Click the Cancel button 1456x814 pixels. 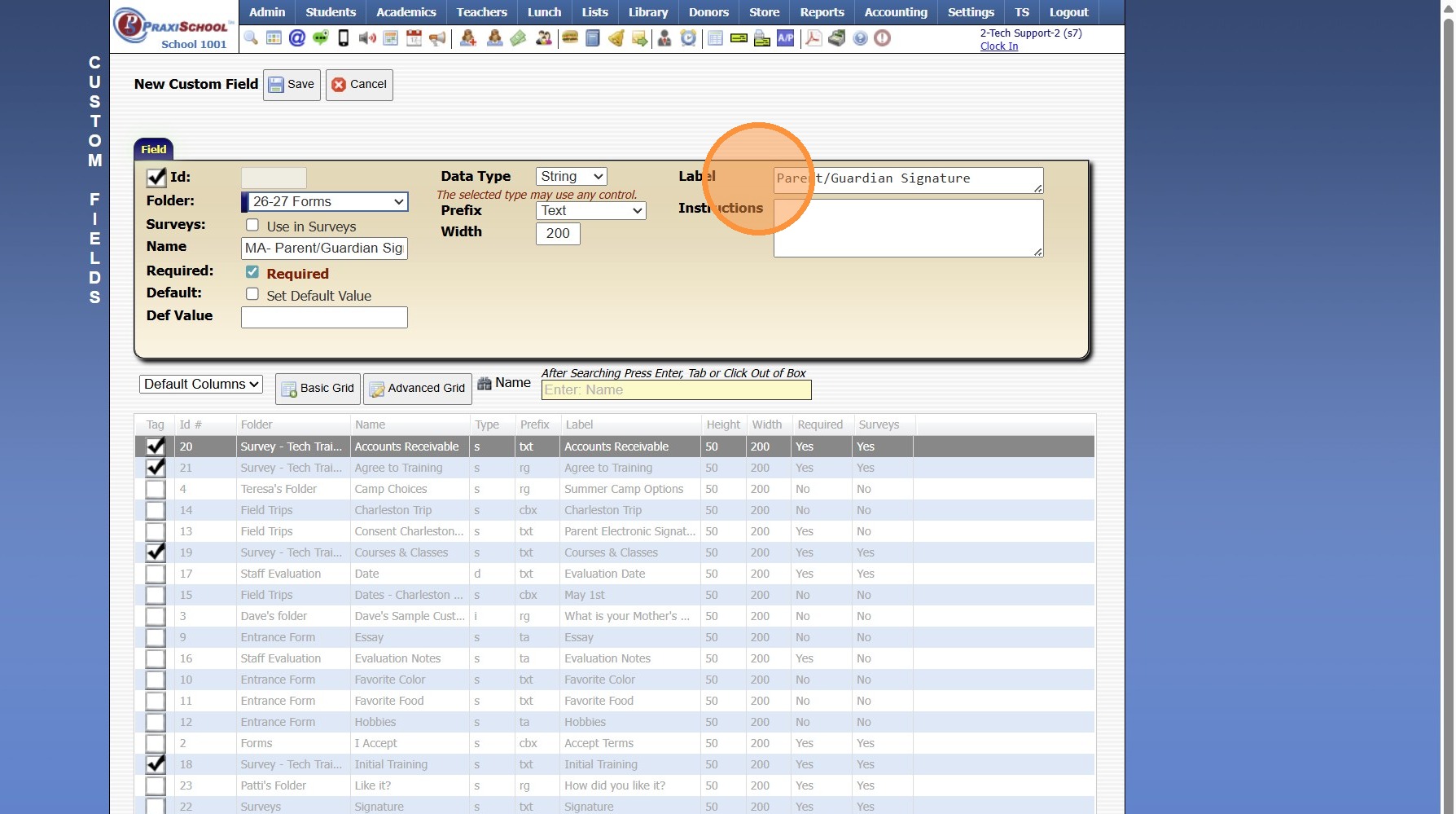pos(359,85)
